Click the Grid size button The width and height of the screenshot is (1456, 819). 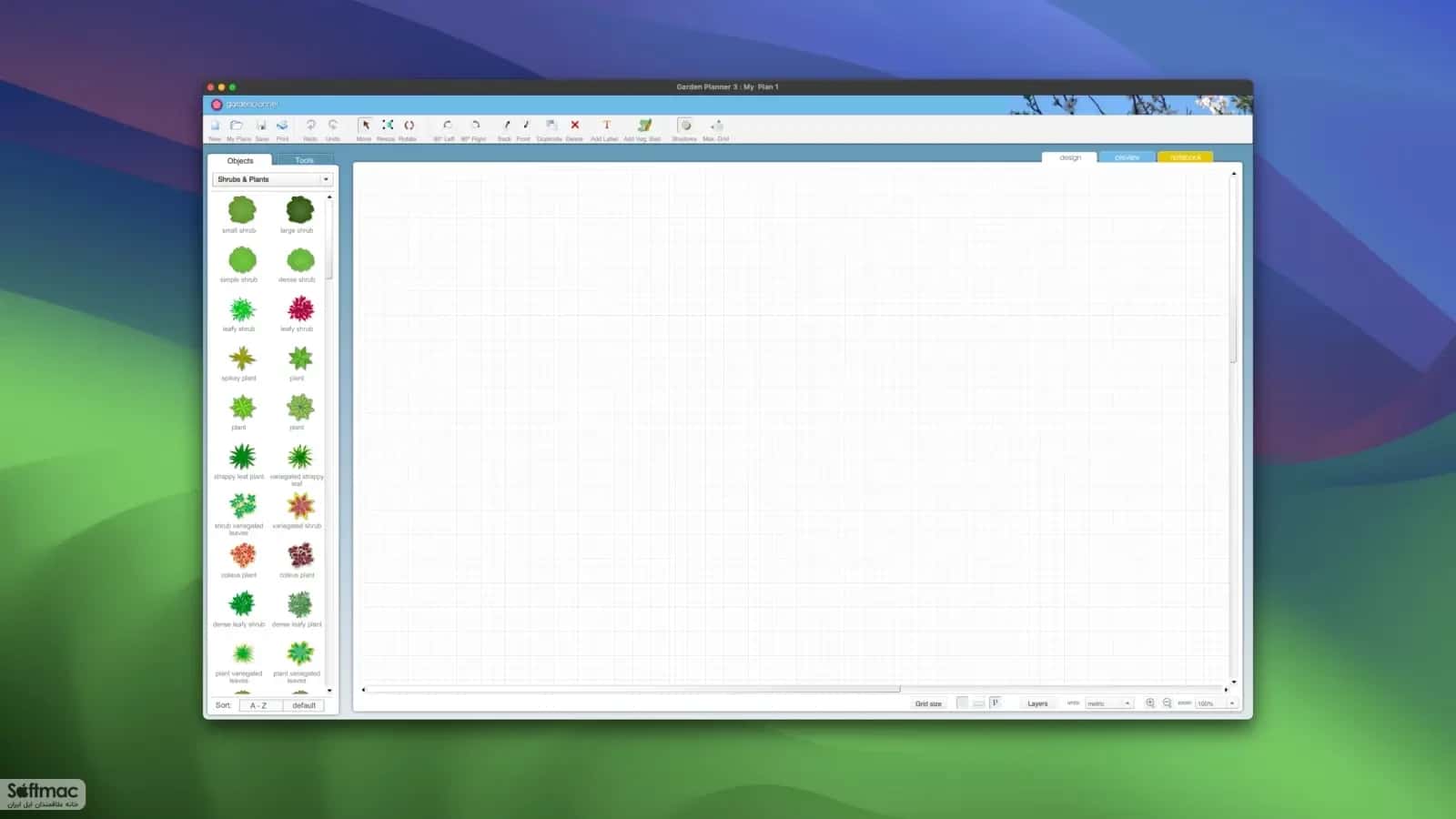[x=928, y=703]
